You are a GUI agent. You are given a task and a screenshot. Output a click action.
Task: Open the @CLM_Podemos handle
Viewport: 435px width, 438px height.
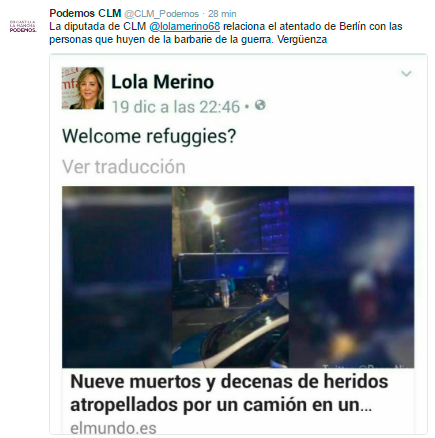[162, 14]
